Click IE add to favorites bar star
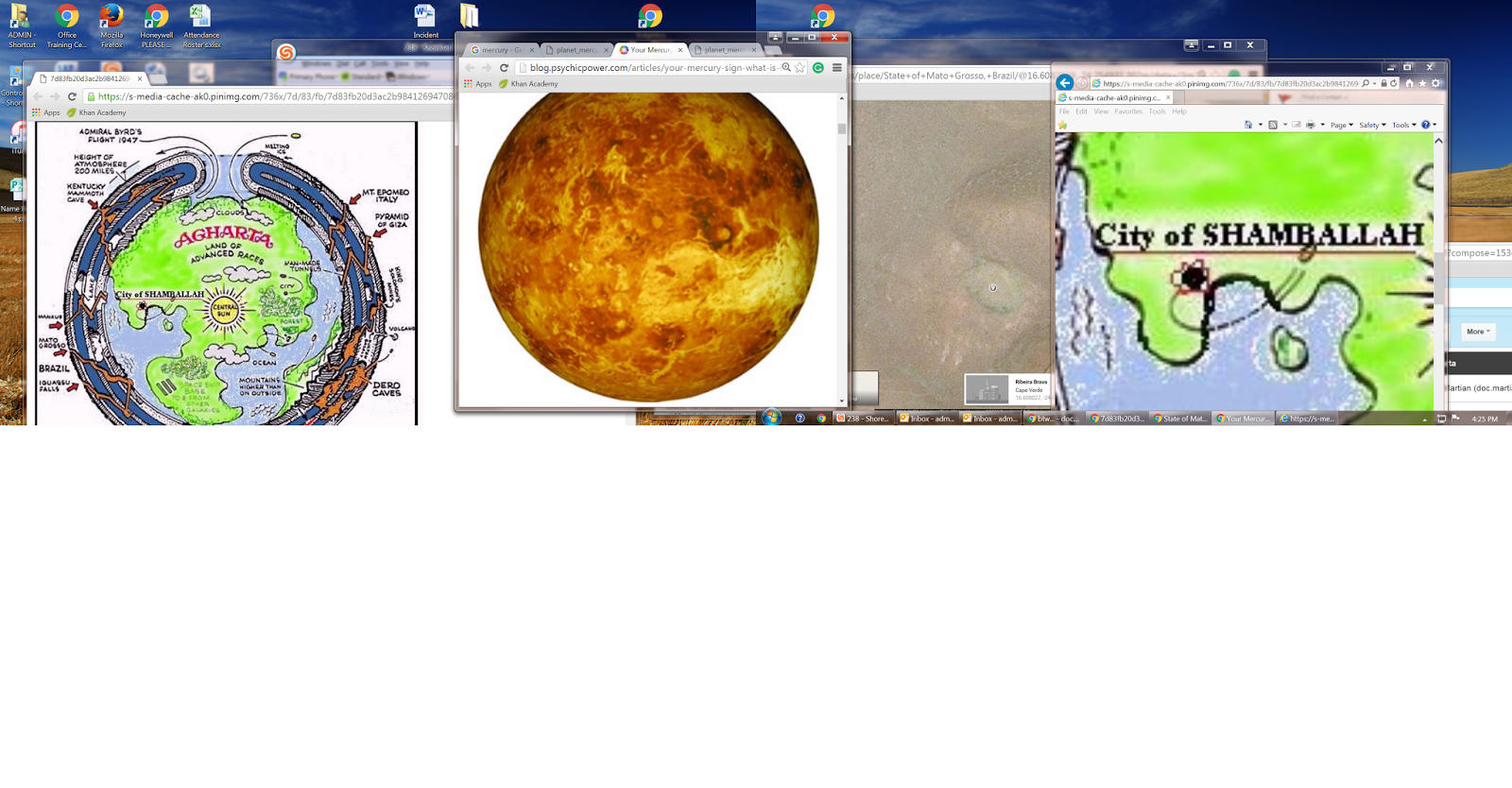 point(1062,125)
